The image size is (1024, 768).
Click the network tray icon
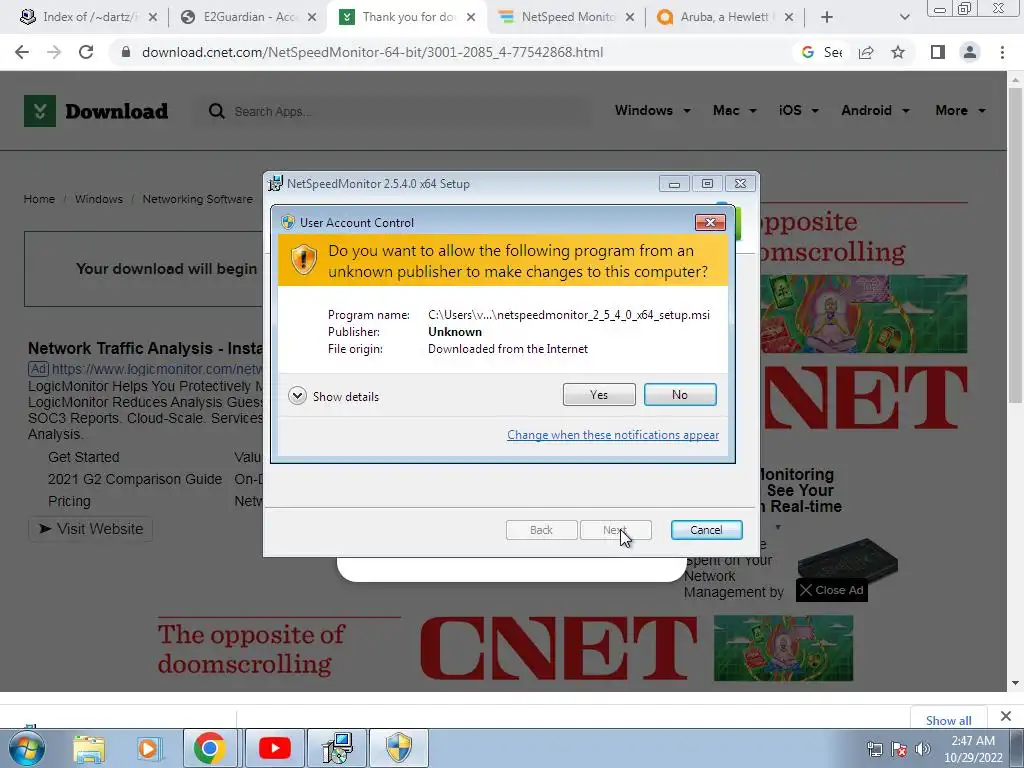(874, 749)
